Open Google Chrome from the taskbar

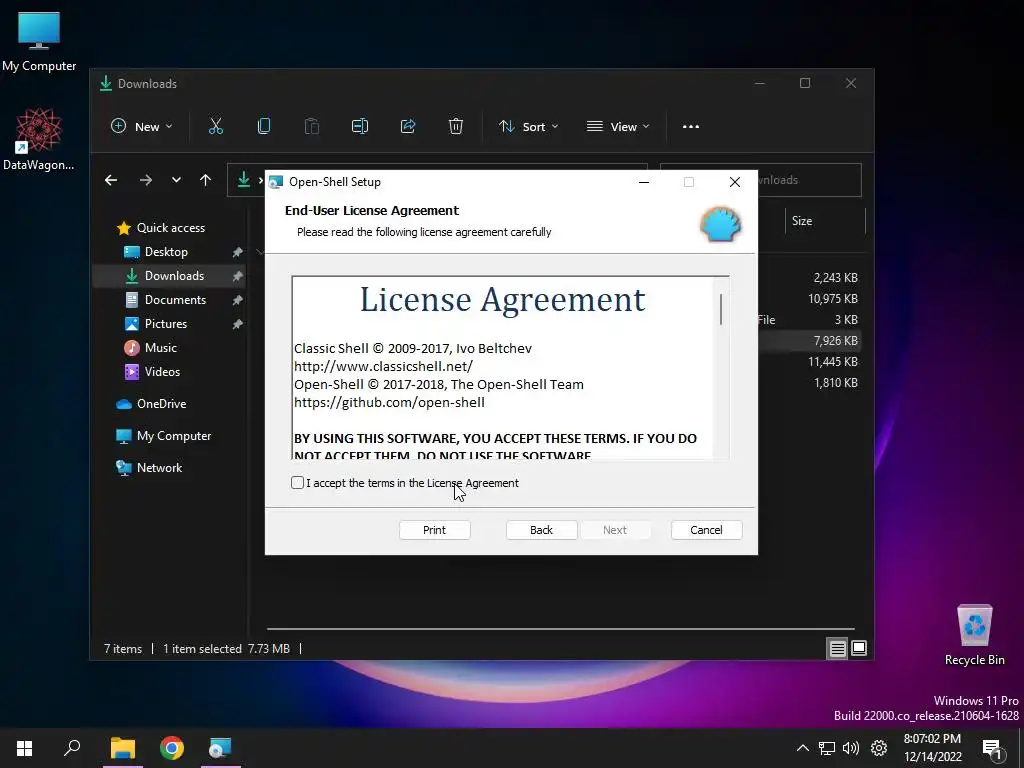pos(172,748)
